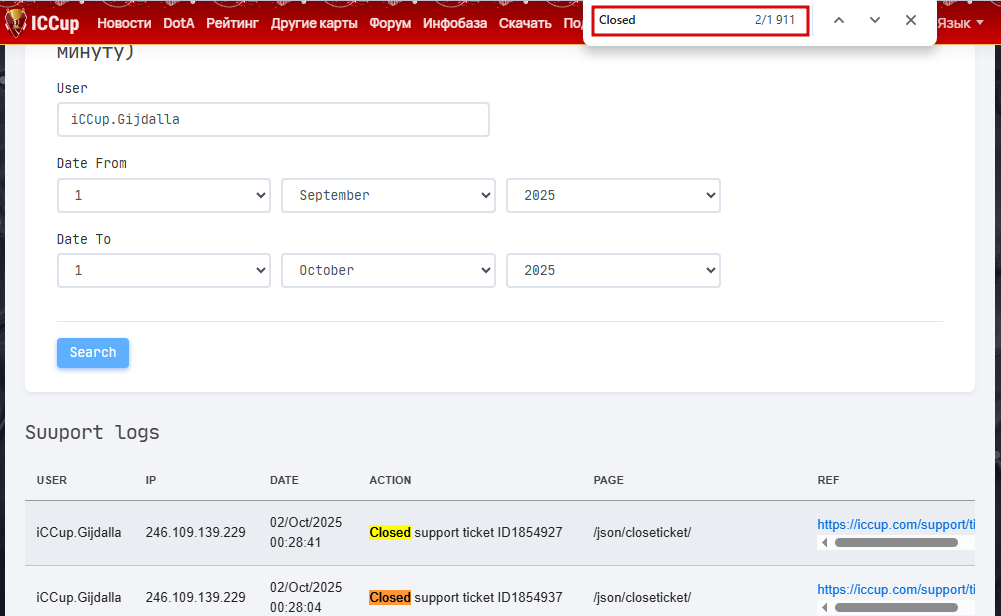Screen dimensions: 1001x616
Task: Open Date To month dropdown October
Action: coord(388,271)
